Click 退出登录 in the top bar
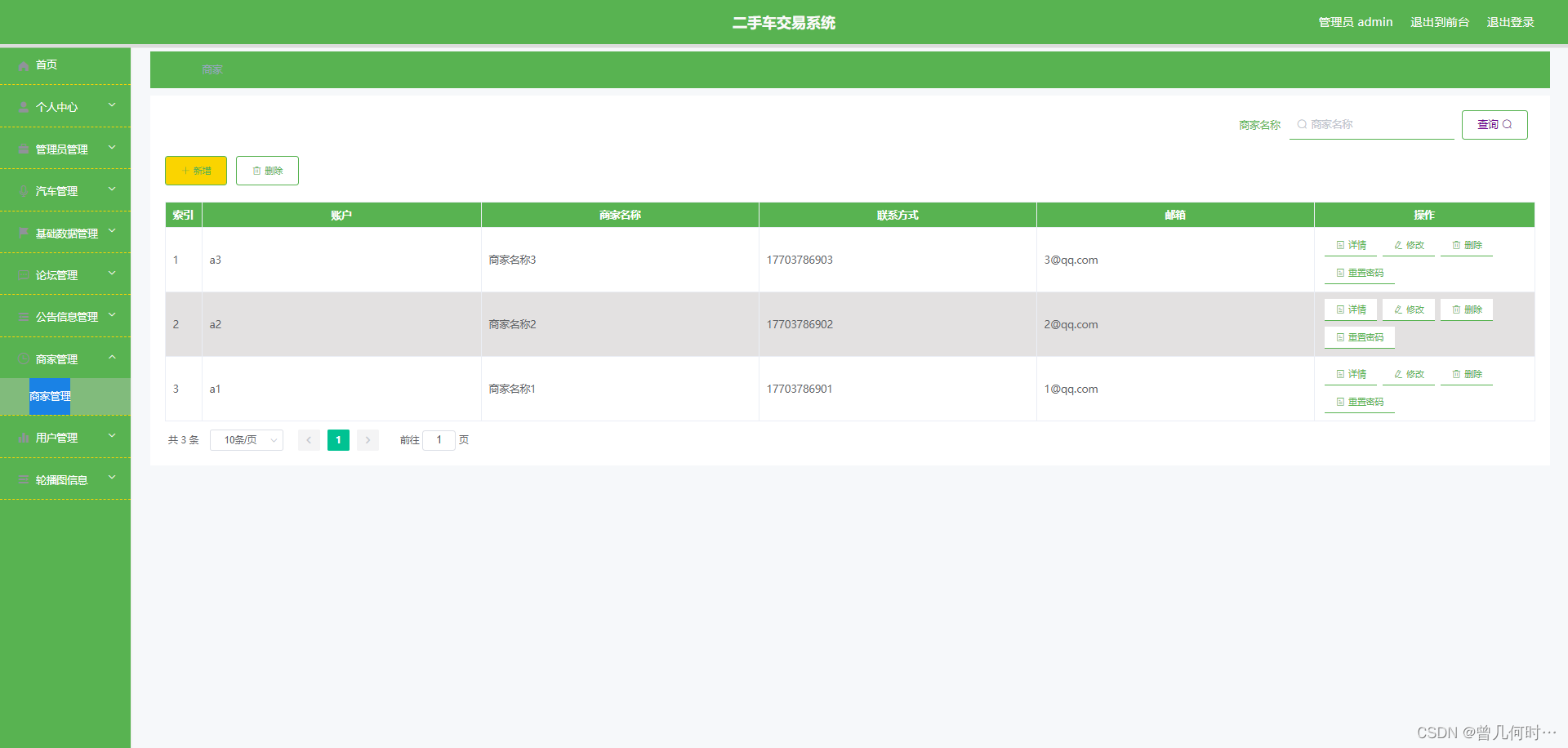Screen dimensions: 1568x748 point(1511,22)
